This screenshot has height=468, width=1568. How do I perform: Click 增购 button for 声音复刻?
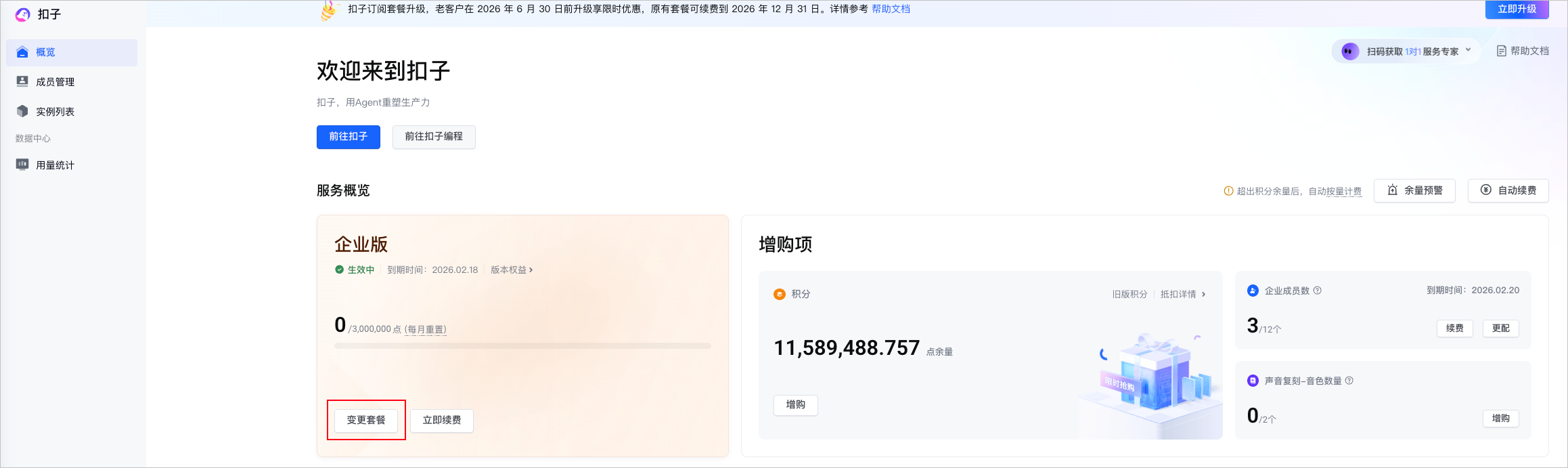pos(1501,419)
